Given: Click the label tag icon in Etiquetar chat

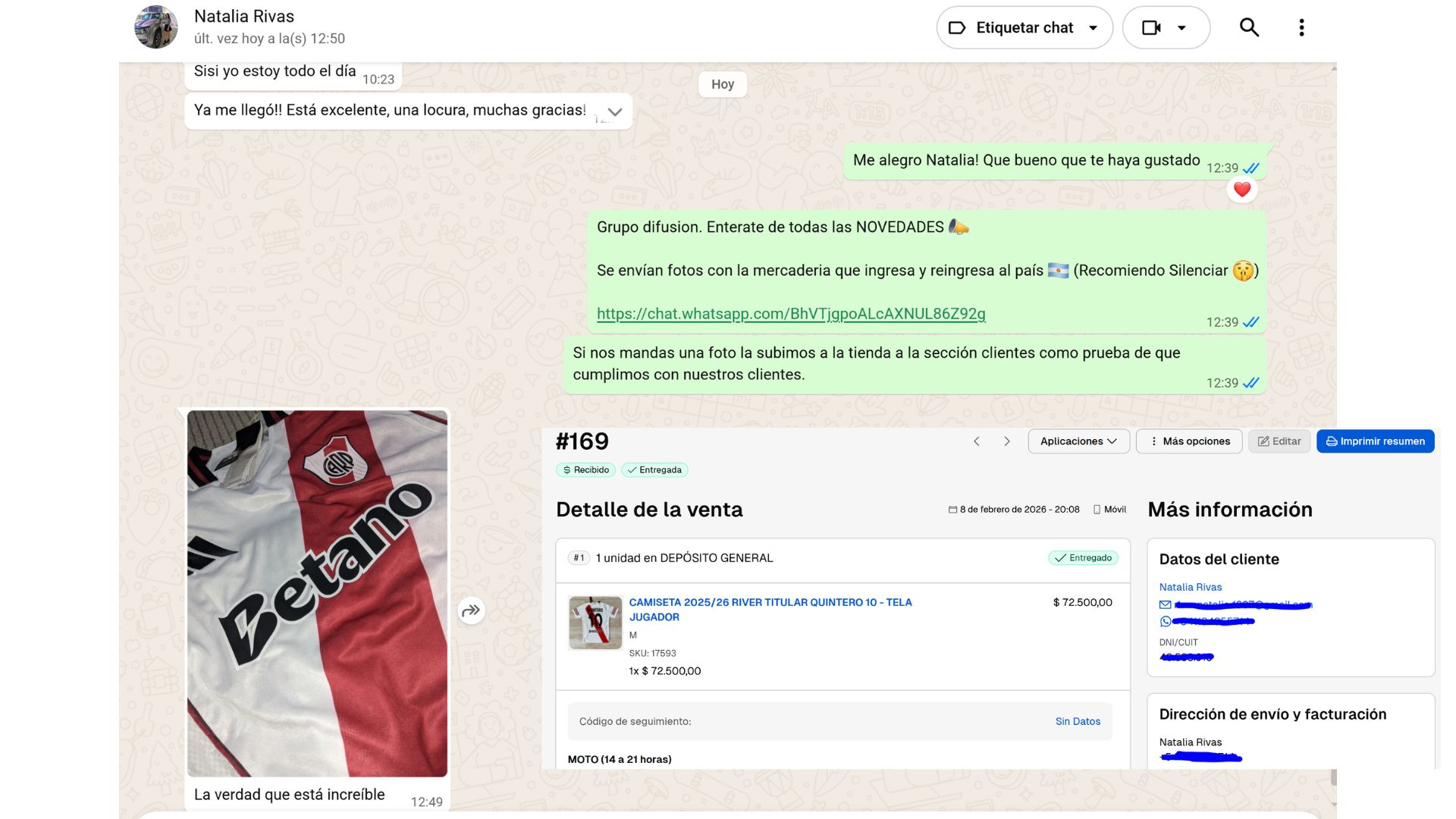Looking at the screenshot, I should [x=957, y=28].
